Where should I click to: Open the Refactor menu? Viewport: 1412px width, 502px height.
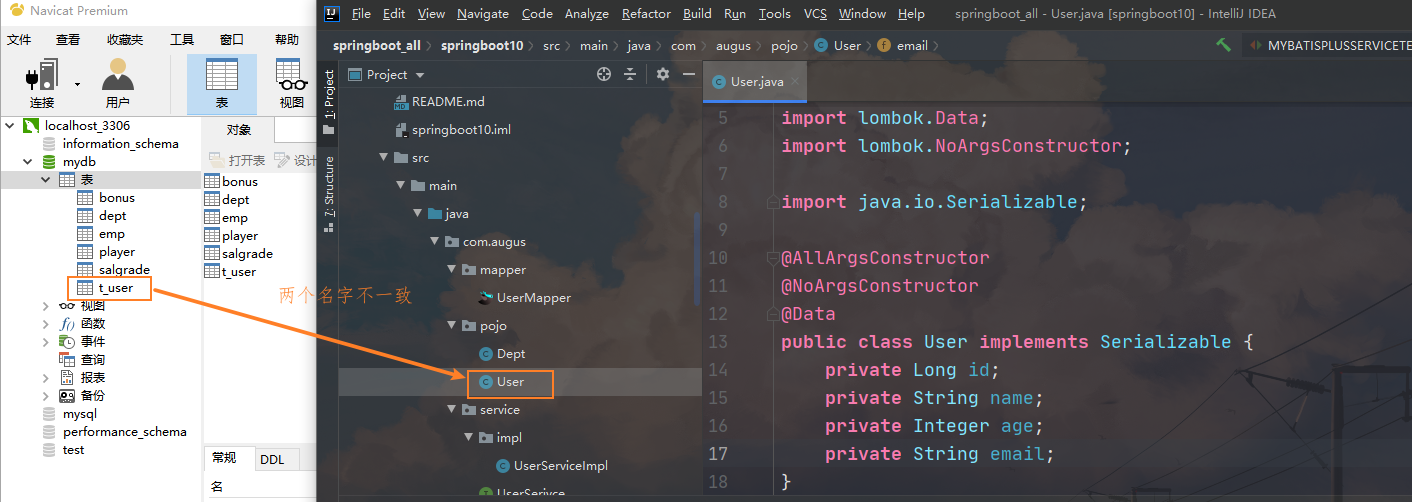click(646, 14)
